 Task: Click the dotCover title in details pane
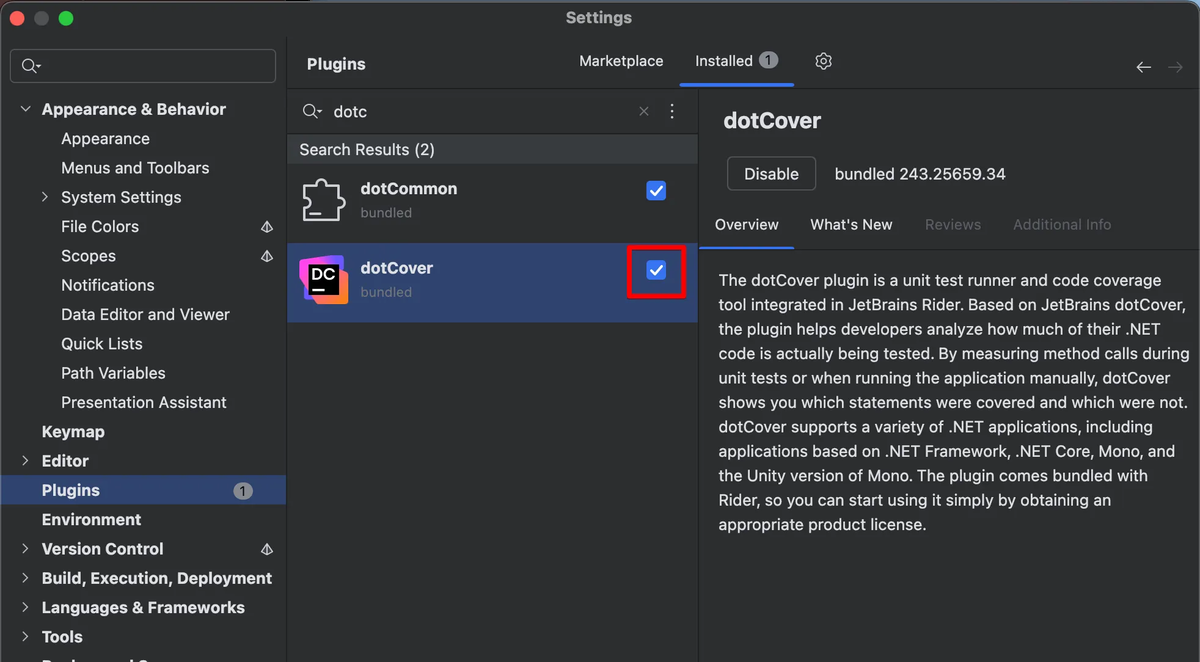[772, 121]
